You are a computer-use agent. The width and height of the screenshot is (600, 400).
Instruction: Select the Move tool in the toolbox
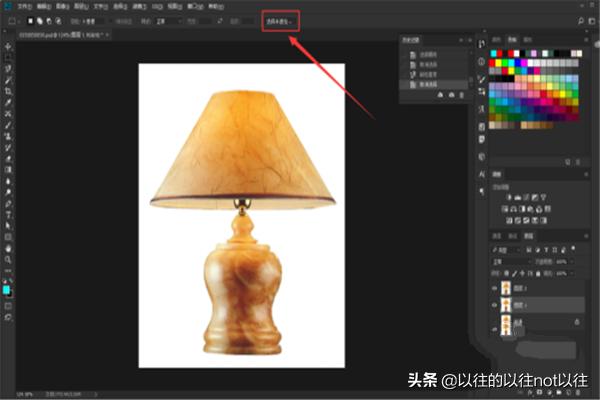click(x=8, y=47)
